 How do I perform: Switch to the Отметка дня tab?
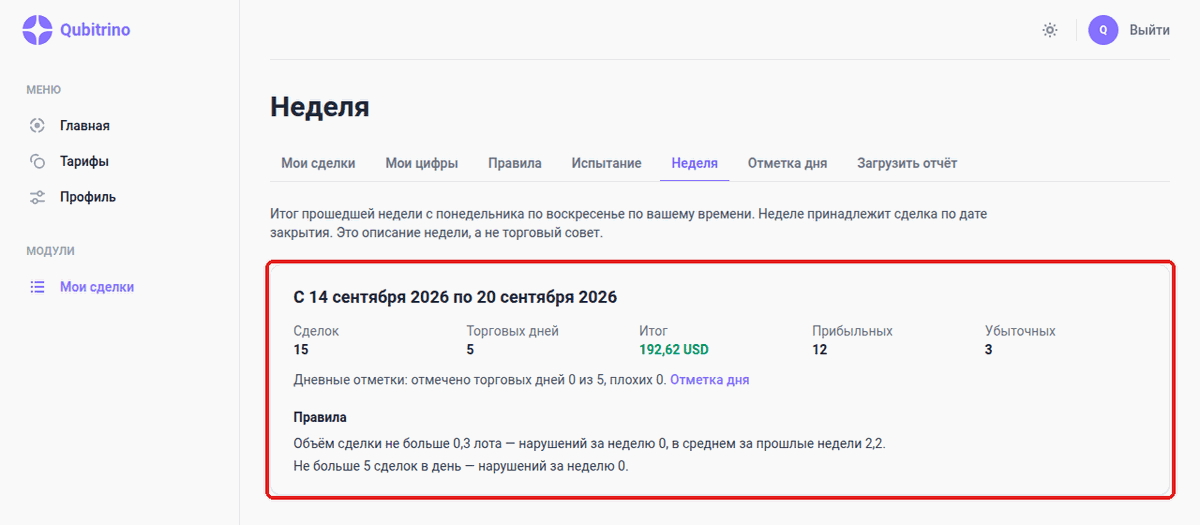(x=787, y=163)
